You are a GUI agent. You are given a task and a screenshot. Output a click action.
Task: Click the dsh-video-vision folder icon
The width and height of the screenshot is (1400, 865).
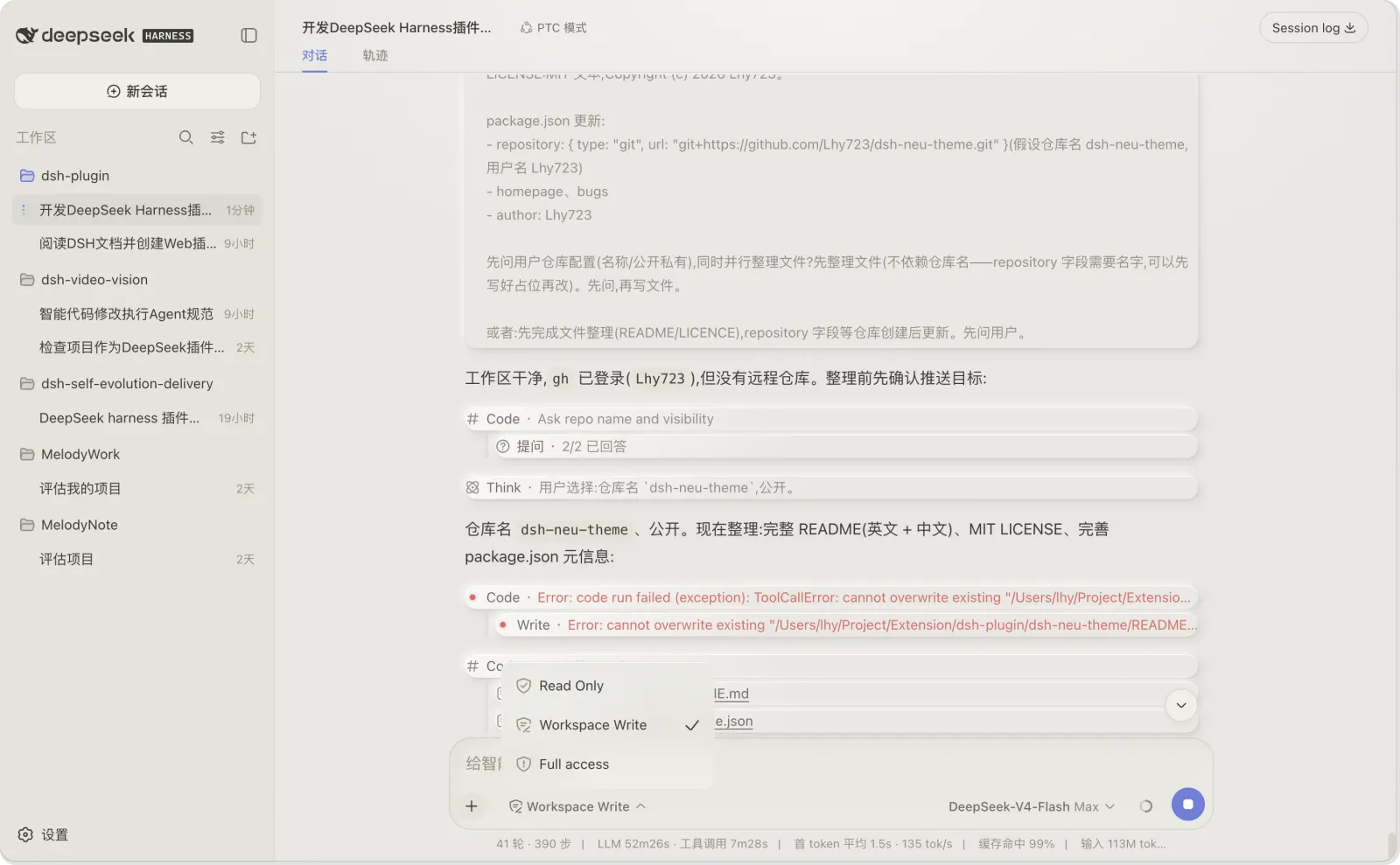coord(27,280)
